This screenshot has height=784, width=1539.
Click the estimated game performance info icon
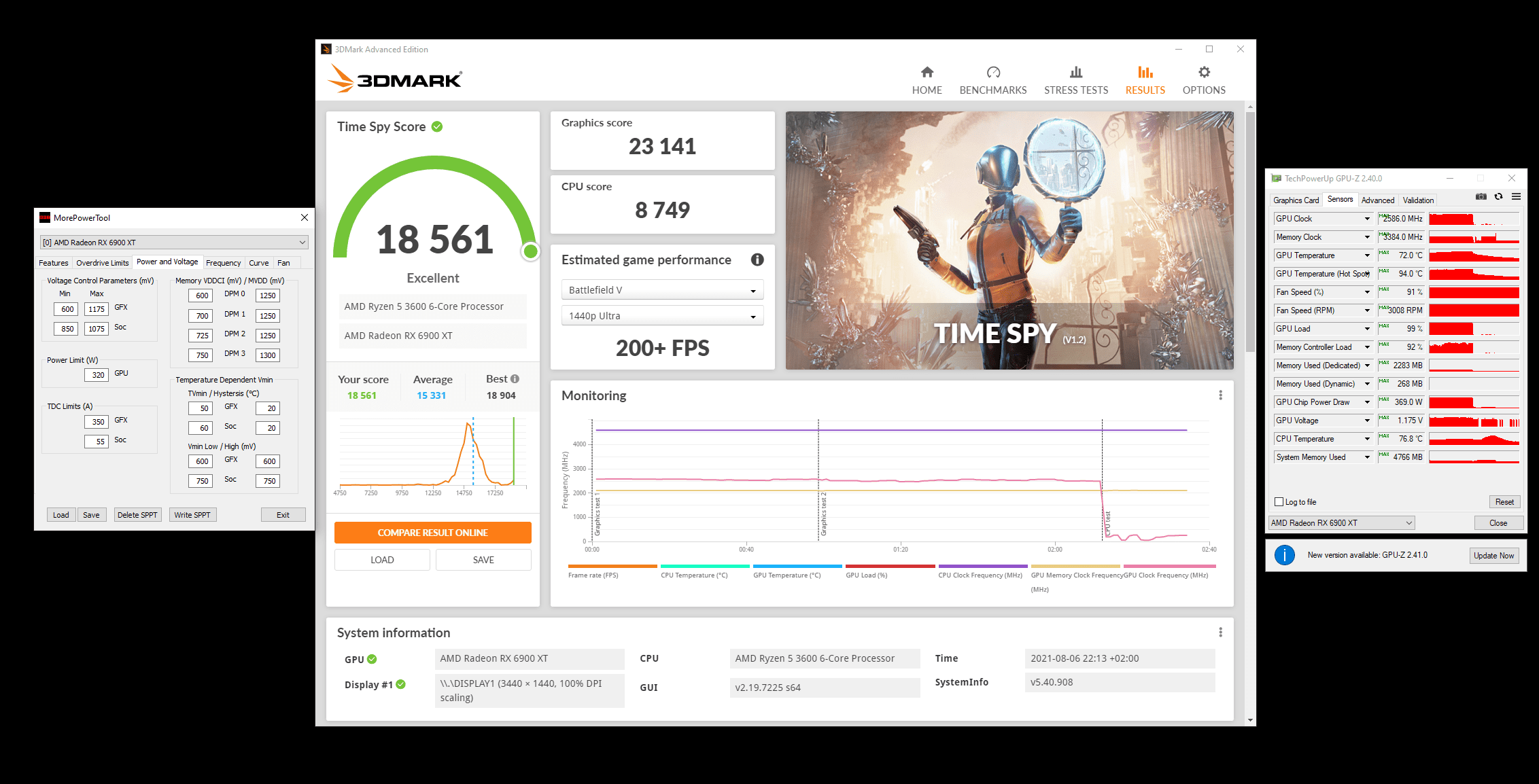coord(757,260)
